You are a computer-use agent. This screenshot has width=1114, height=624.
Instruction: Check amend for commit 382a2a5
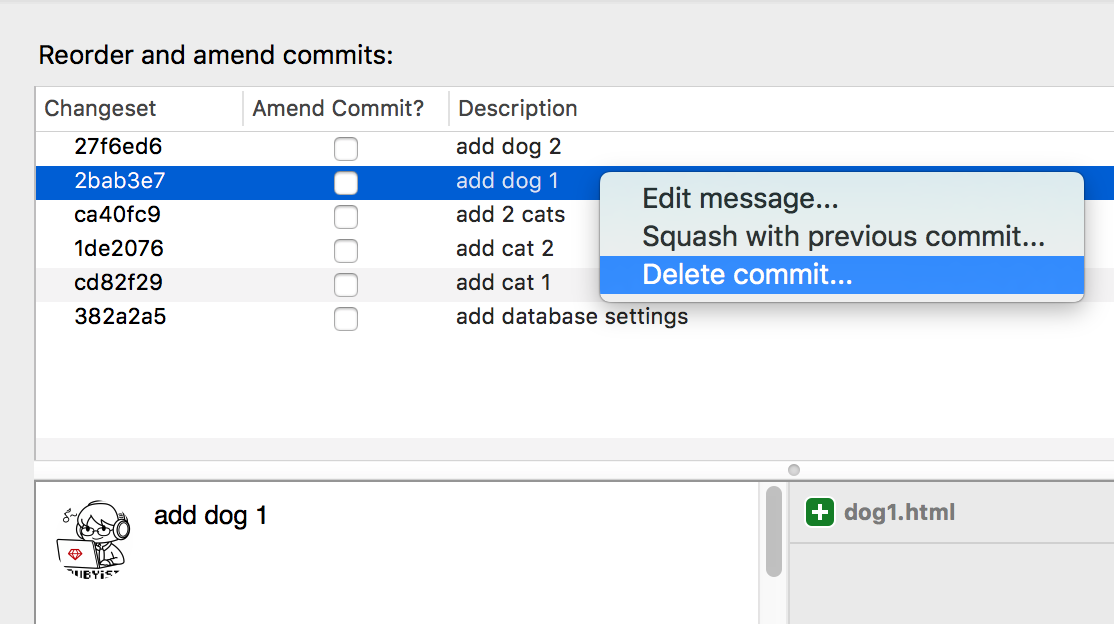click(346, 318)
